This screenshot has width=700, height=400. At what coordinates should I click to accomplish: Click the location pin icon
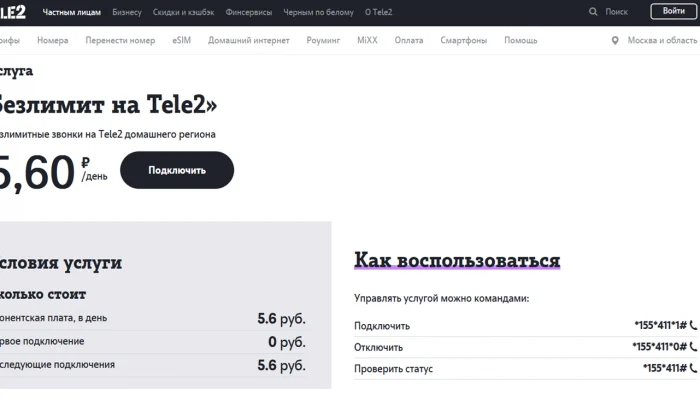point(615,41)
